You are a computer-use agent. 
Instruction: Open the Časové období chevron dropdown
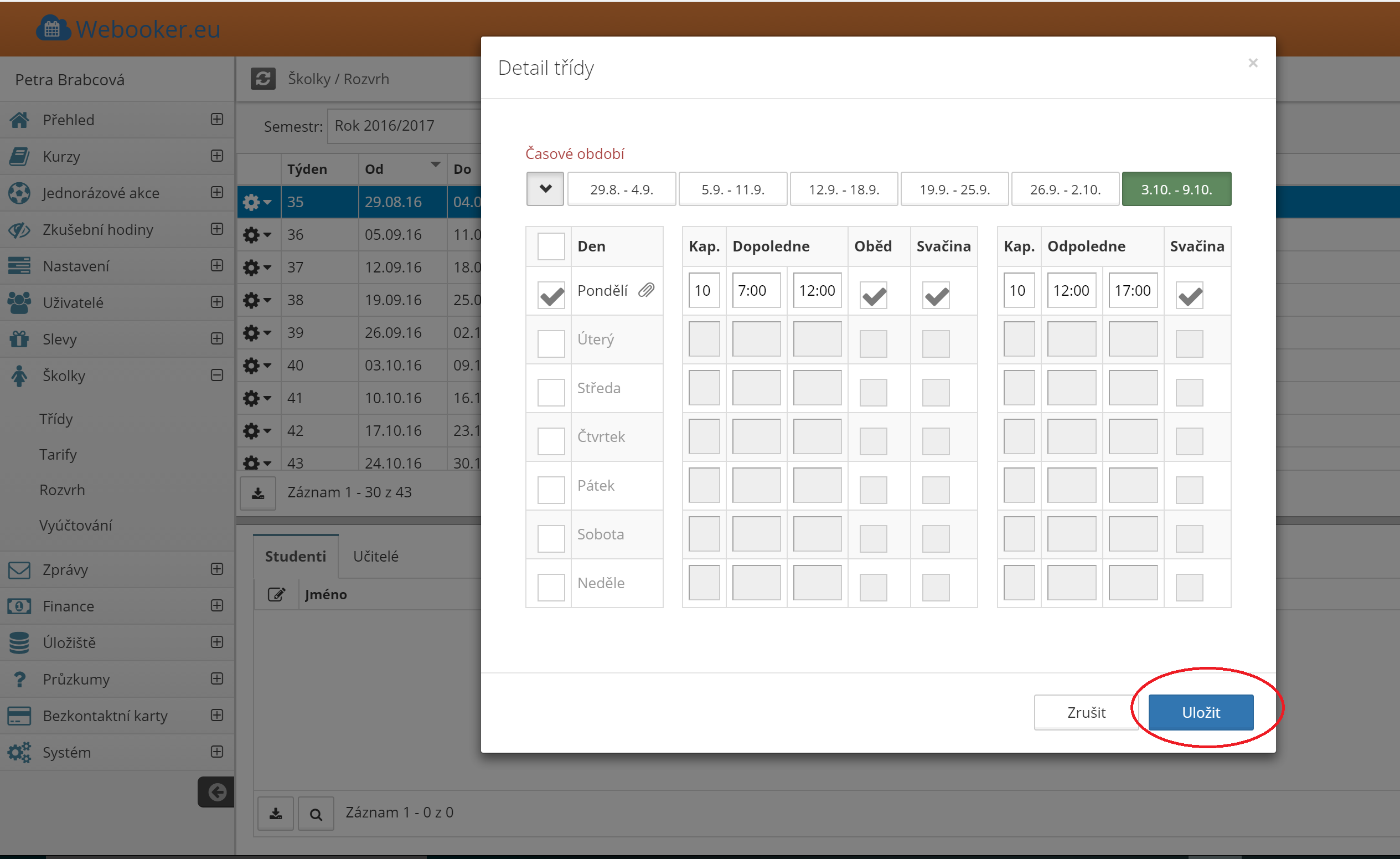[x=545, y=189]
